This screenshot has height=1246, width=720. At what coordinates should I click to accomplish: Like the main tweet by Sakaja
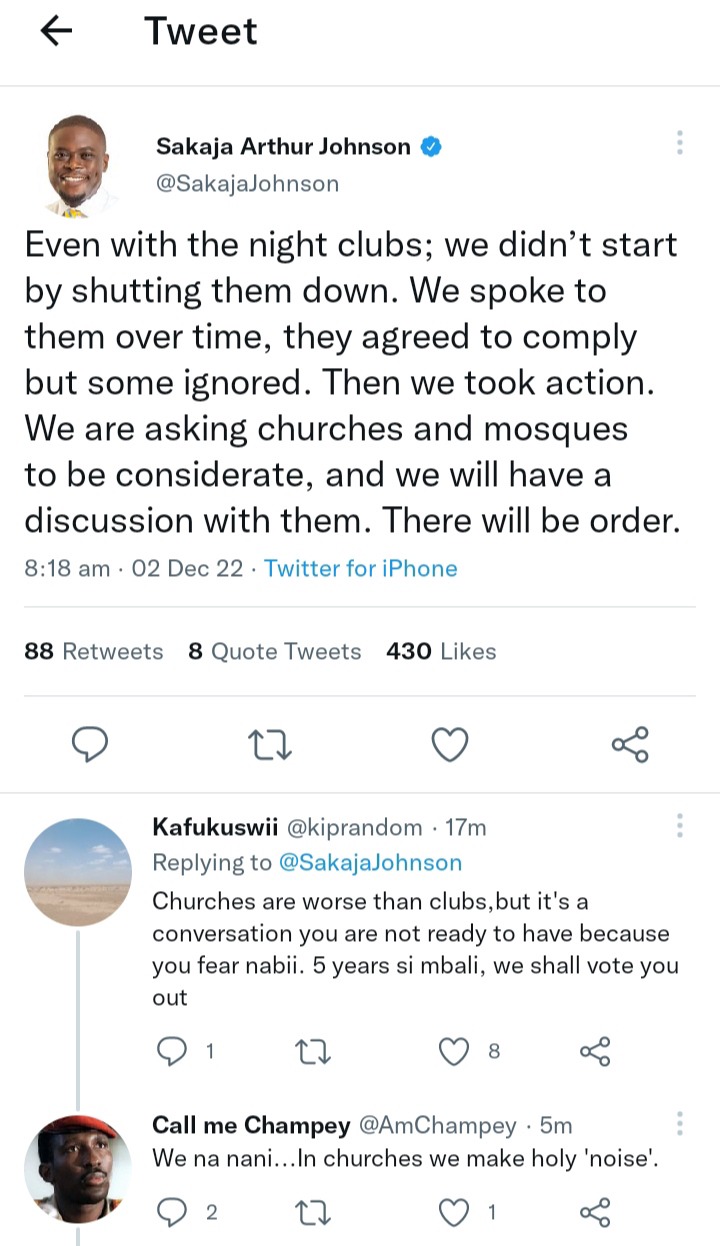(x=450, y=744)
